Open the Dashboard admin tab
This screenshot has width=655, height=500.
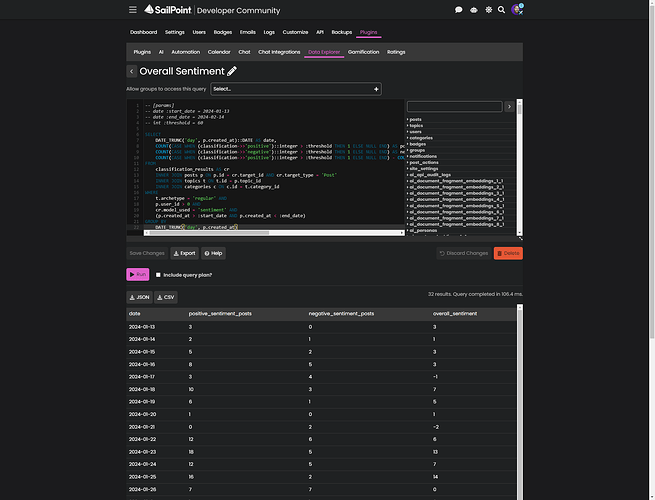point(143,32)
